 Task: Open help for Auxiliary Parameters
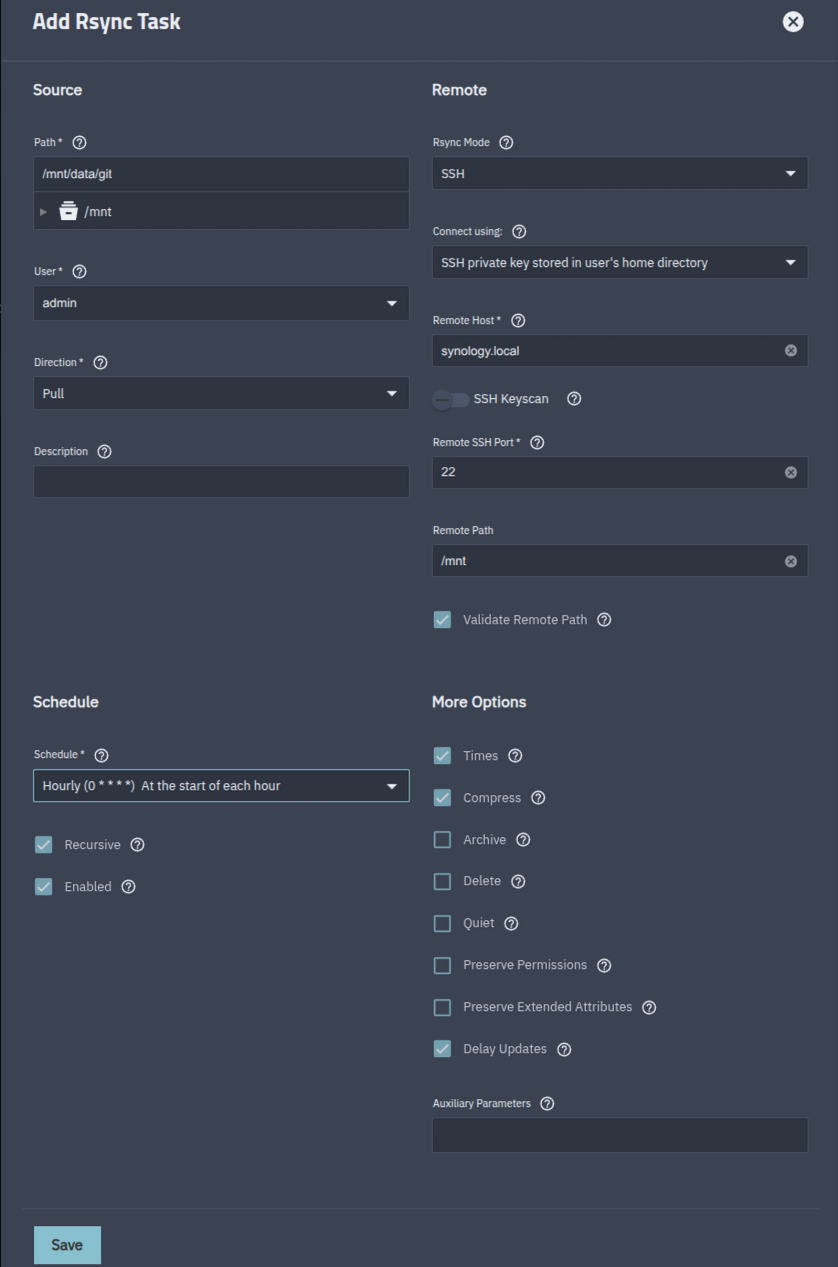(547, 1104)
